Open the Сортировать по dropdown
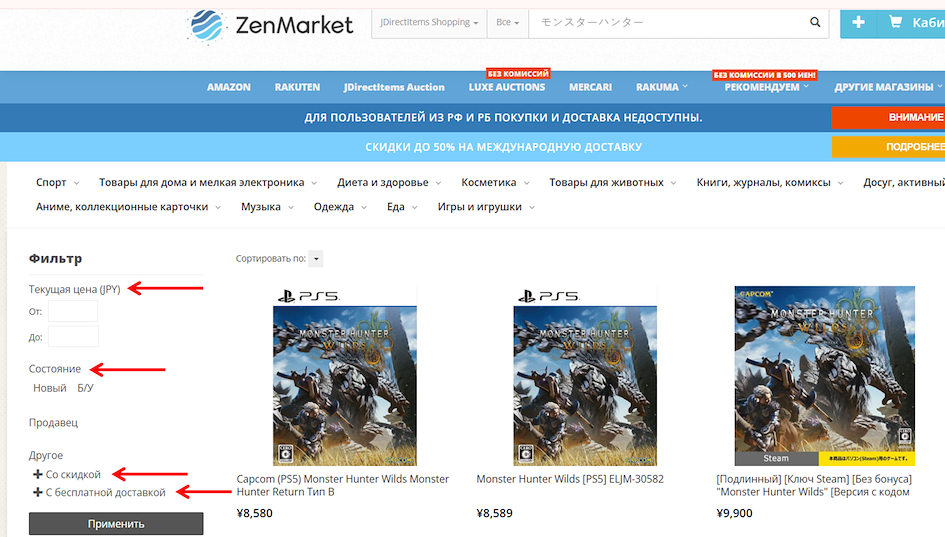 (x=316, y=259)
